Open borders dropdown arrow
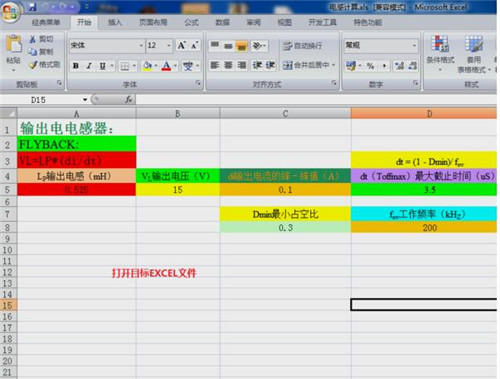Image resolution: width=500 pixels, height=379 pixels. point(134,66)
